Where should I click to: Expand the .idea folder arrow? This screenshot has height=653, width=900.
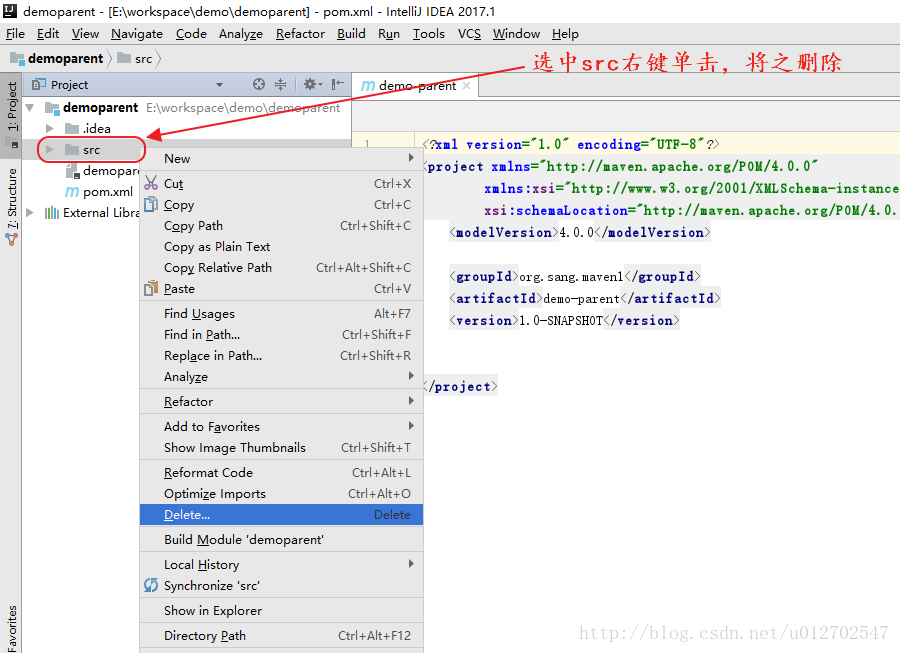pyautogui.click(x=50, y=128)
